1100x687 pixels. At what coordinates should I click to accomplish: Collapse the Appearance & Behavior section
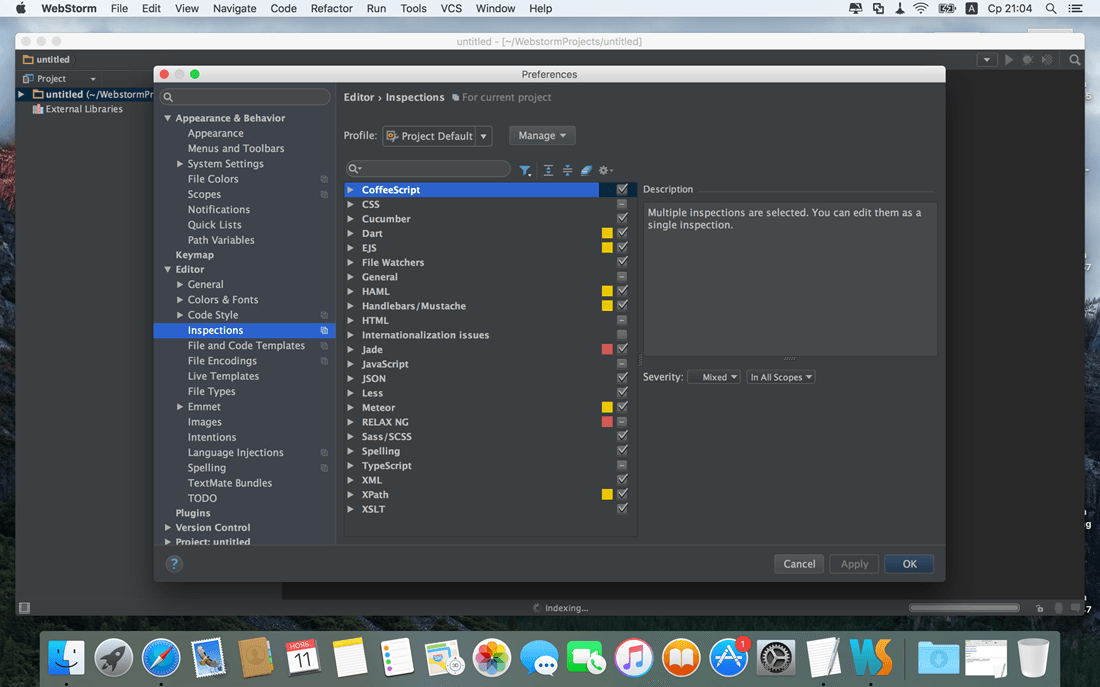(x=168, y=118)
